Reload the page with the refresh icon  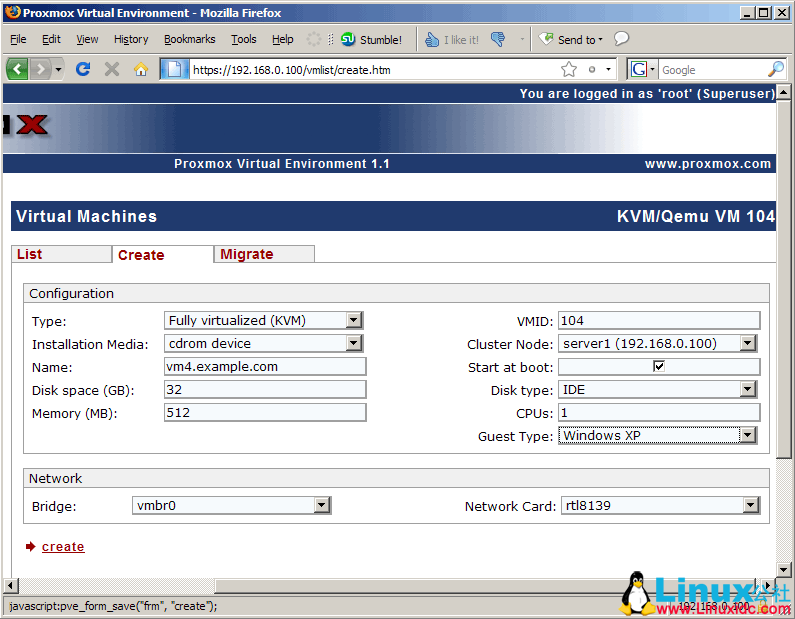83,69
